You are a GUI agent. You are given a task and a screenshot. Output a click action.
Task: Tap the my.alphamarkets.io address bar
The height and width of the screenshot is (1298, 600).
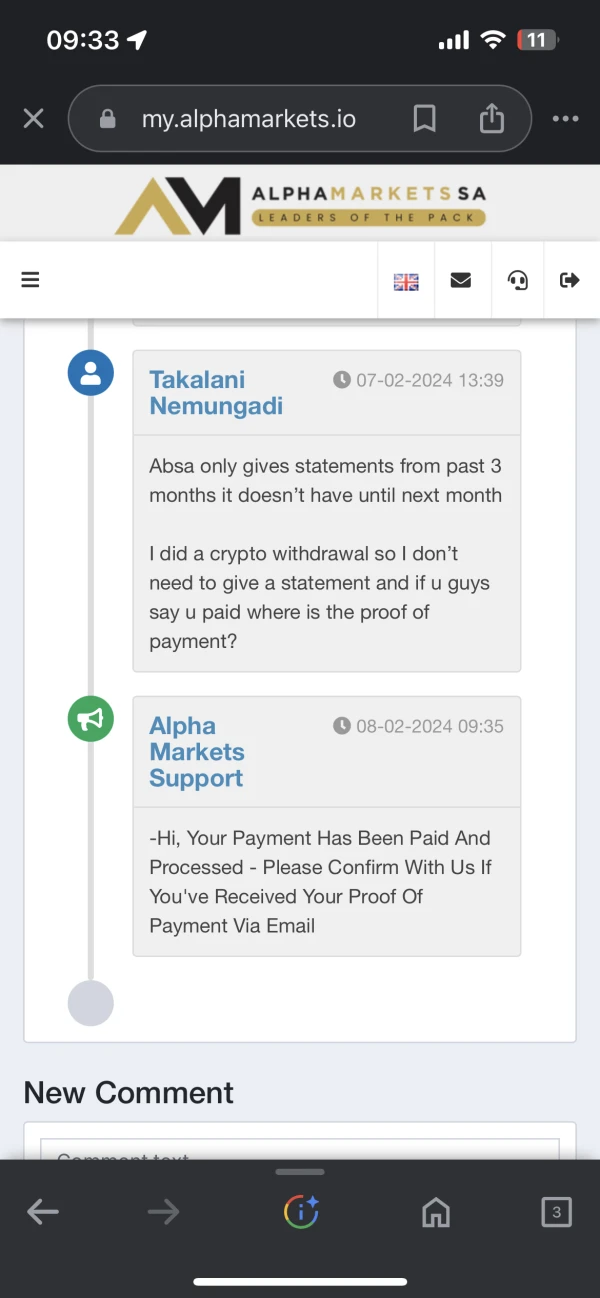(248, 120)
